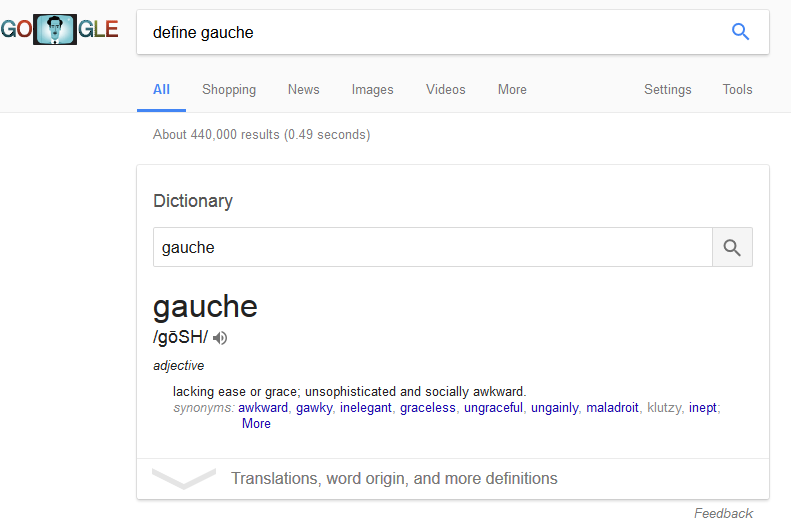This screenshot has height=523, width=791.
Task: Open the Settings menu
Action: point(667,89)
